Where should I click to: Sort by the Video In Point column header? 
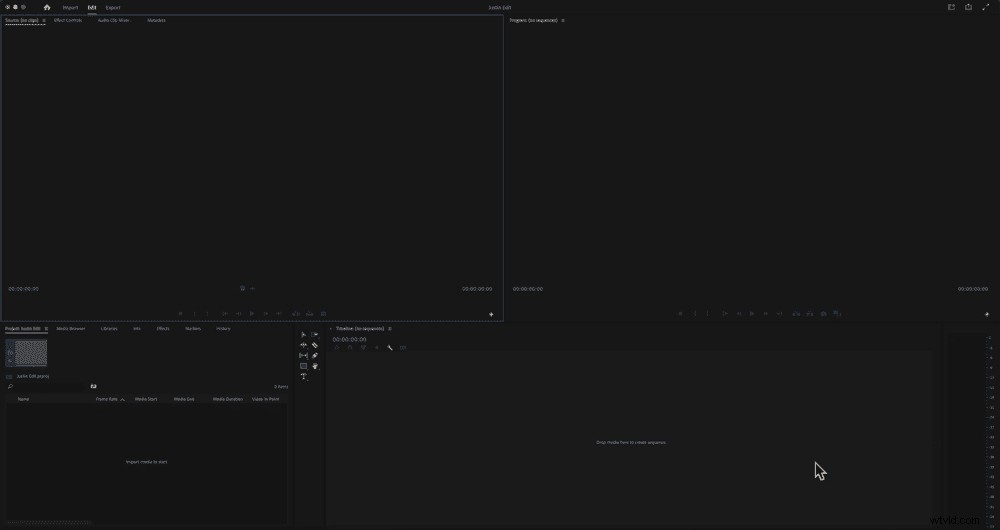click(x=265, y=399)
